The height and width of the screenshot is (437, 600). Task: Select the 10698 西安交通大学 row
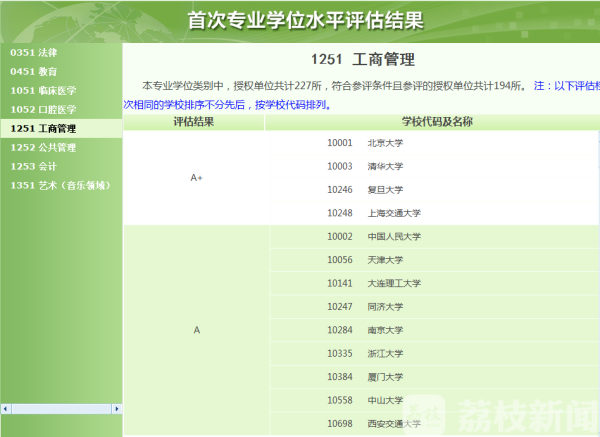[x=434, y=424]
